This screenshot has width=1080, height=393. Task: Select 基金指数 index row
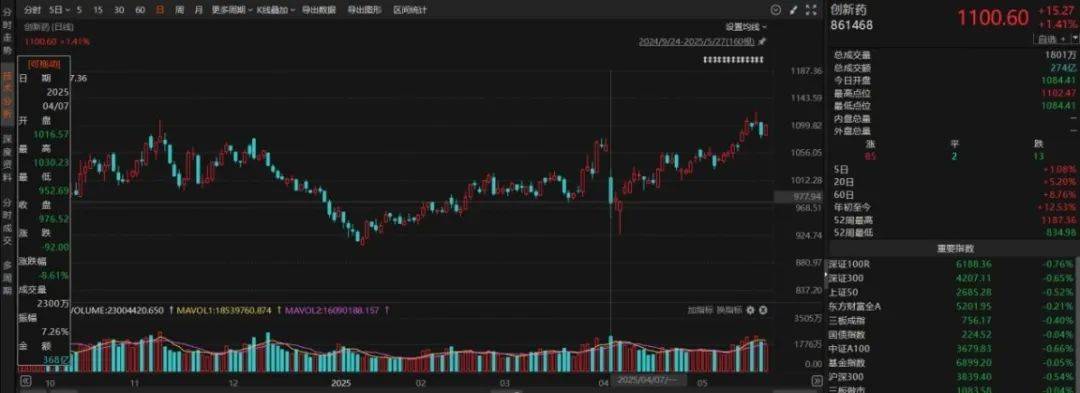[x=953, y=362]
